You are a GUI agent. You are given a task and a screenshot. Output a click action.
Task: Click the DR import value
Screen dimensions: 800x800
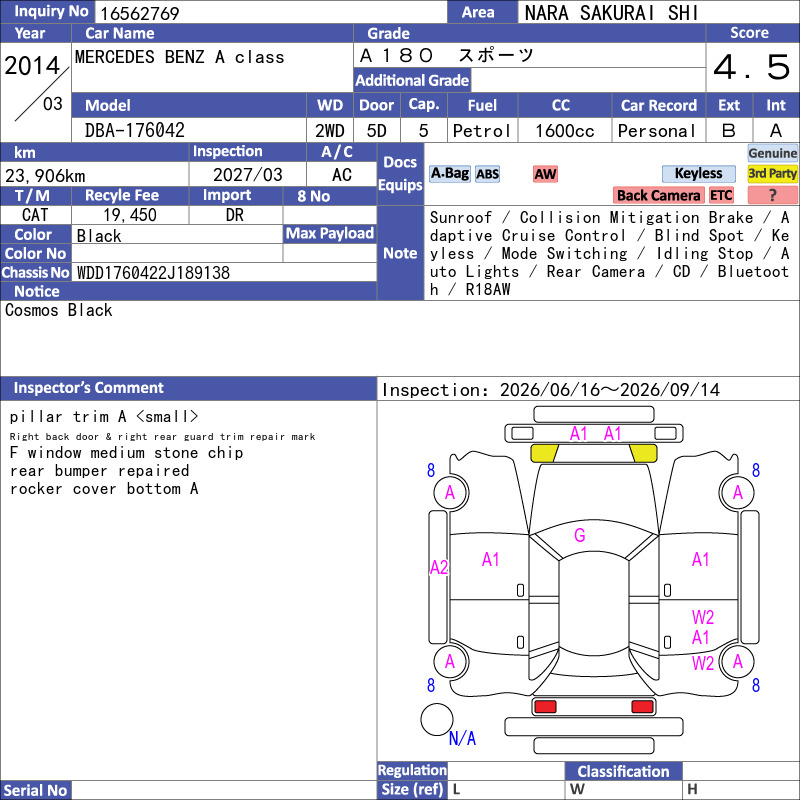click(x=235, y=215)
